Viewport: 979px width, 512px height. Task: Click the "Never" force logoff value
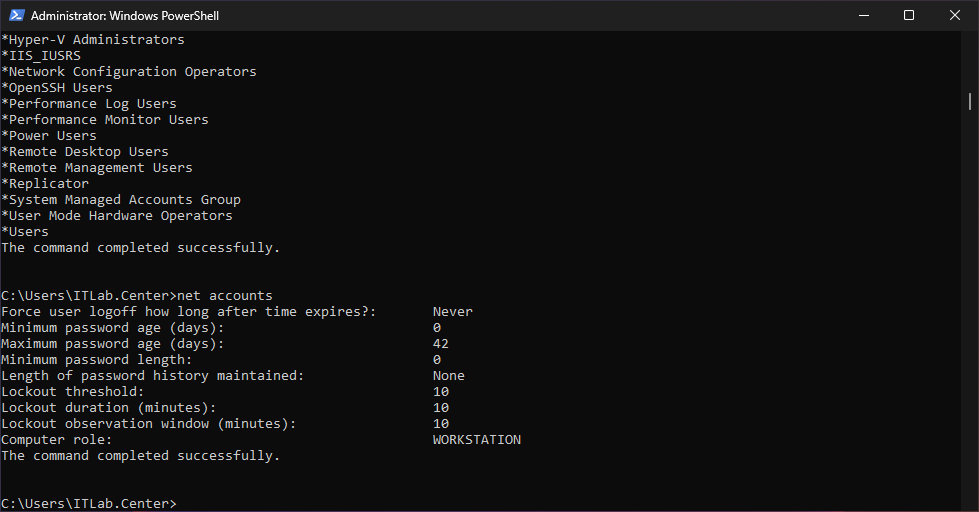pos(452,312)
